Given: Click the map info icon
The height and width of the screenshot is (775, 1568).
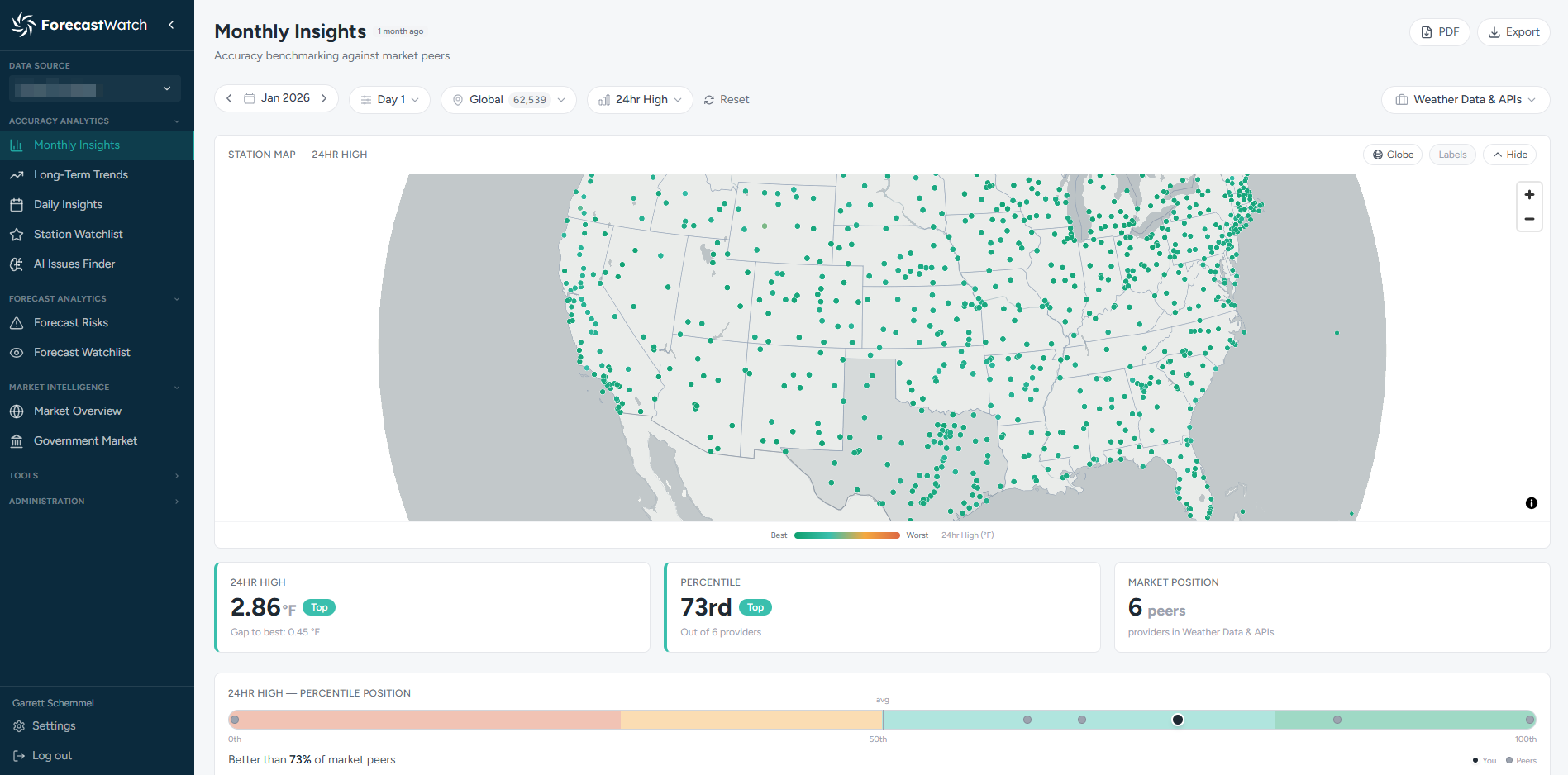Looking at the screenshot, I should (x=1532, y=503).
